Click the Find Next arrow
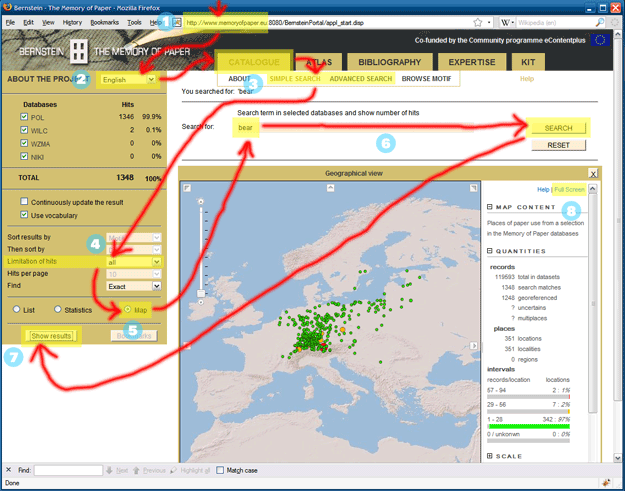 (x=109, y=470)
